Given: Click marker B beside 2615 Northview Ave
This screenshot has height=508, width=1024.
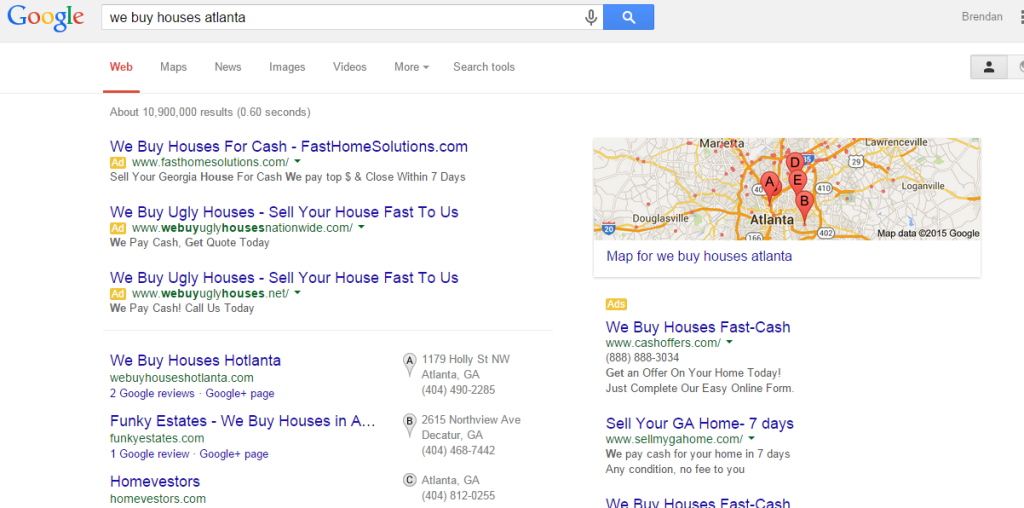Looking at the screenshot, I should point(409,426).
